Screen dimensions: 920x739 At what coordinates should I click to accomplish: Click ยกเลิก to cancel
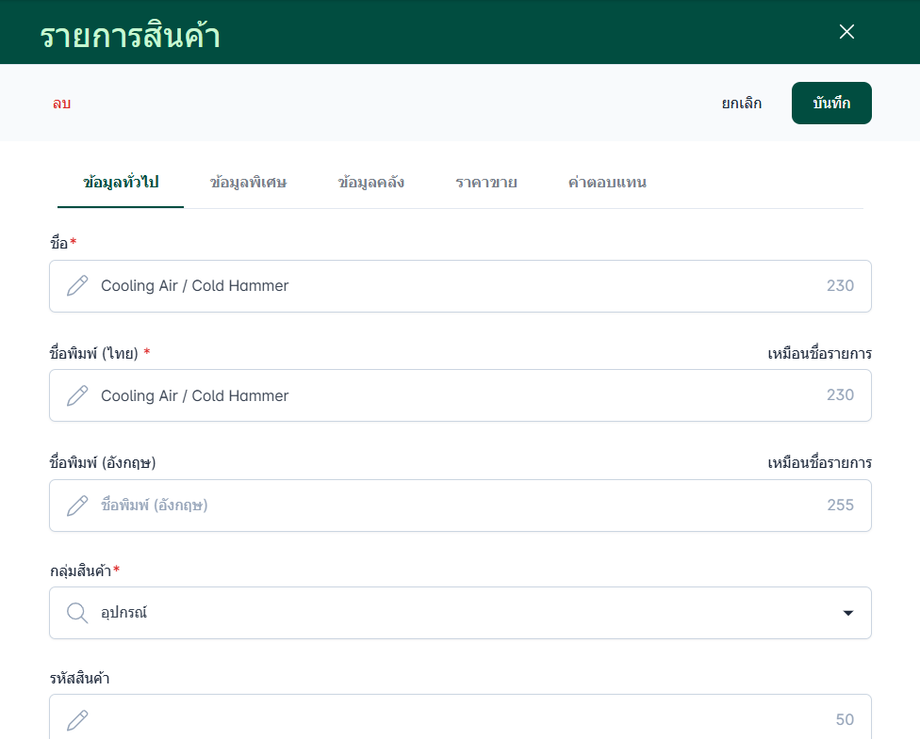pos(742,103)
